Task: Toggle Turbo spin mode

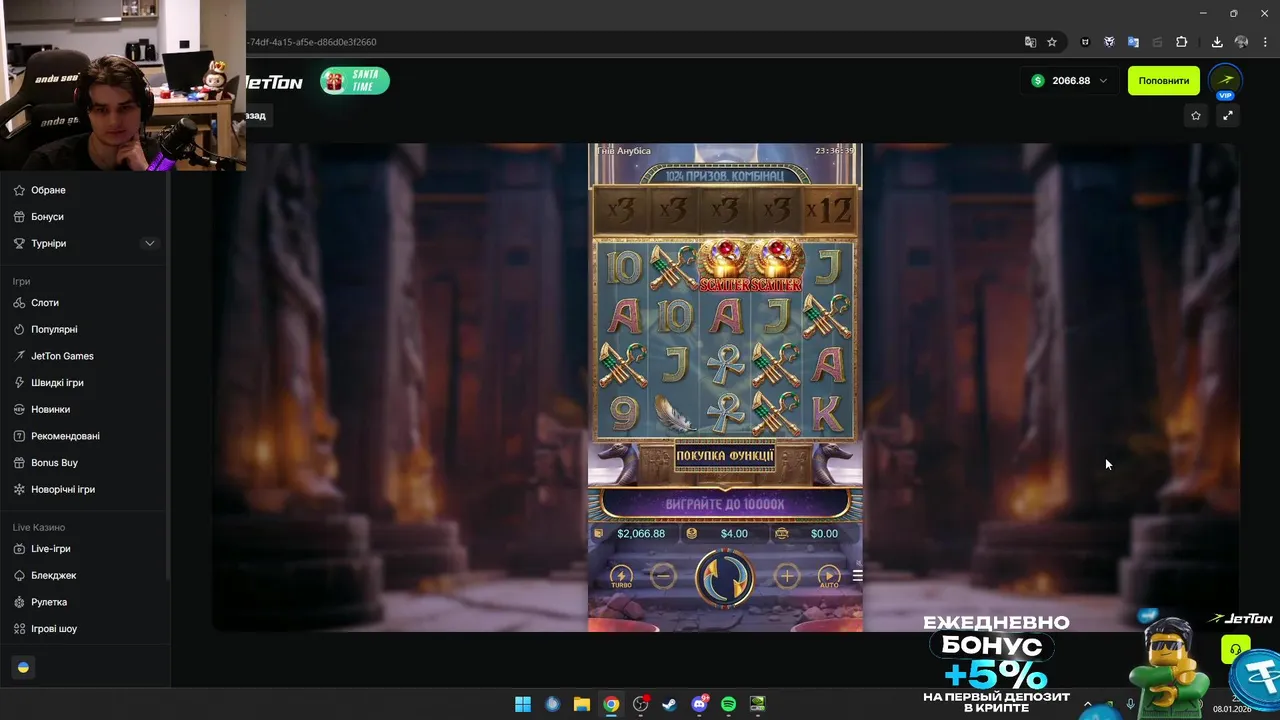Action: click(621, 577)
